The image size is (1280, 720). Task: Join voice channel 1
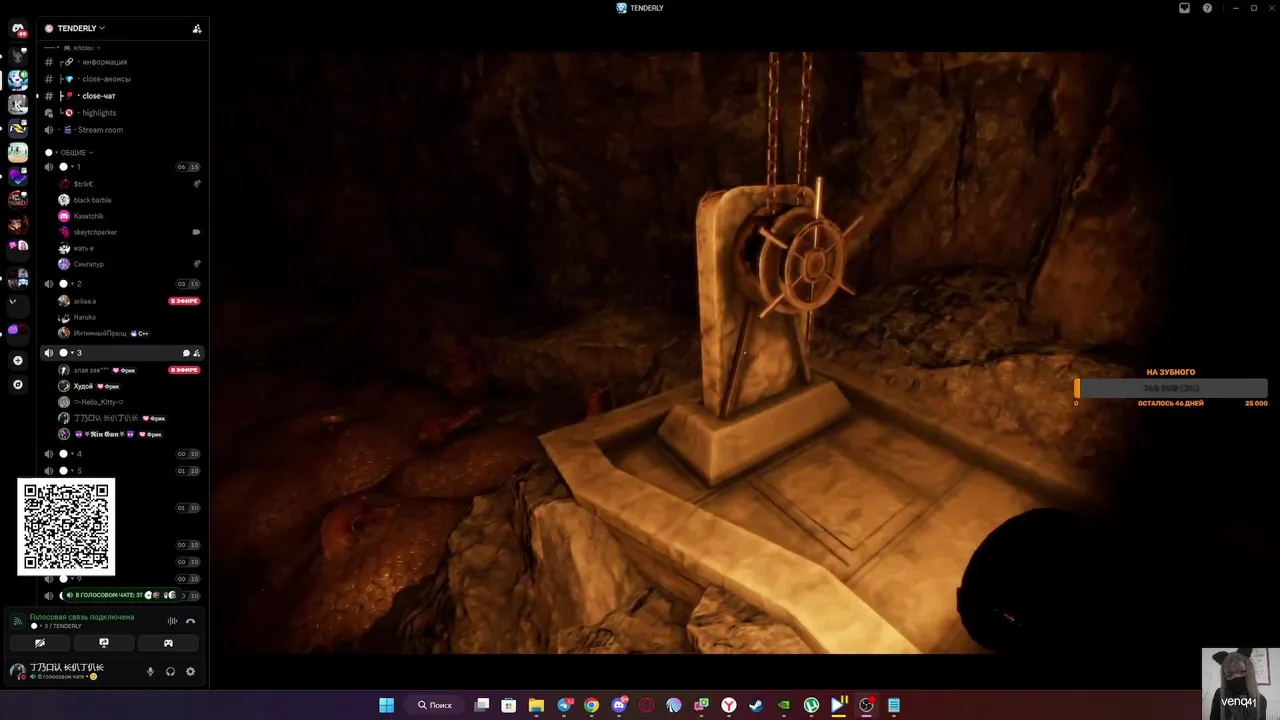pos(122,167)
